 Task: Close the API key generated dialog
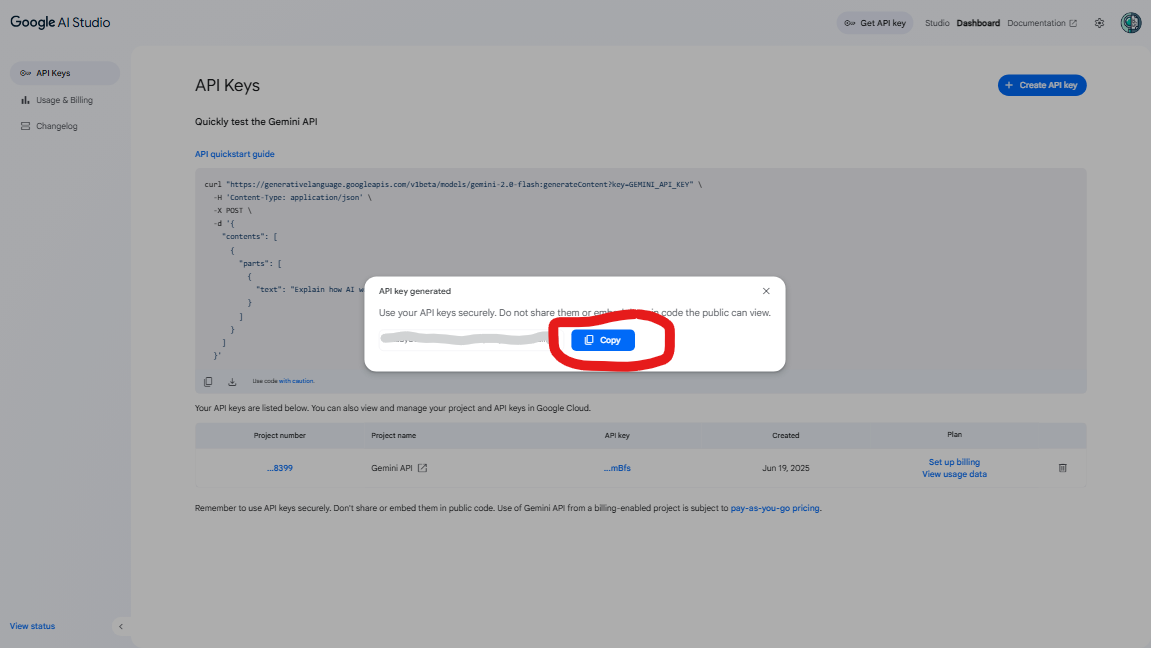pyautogui.click(x=766, y=291)
